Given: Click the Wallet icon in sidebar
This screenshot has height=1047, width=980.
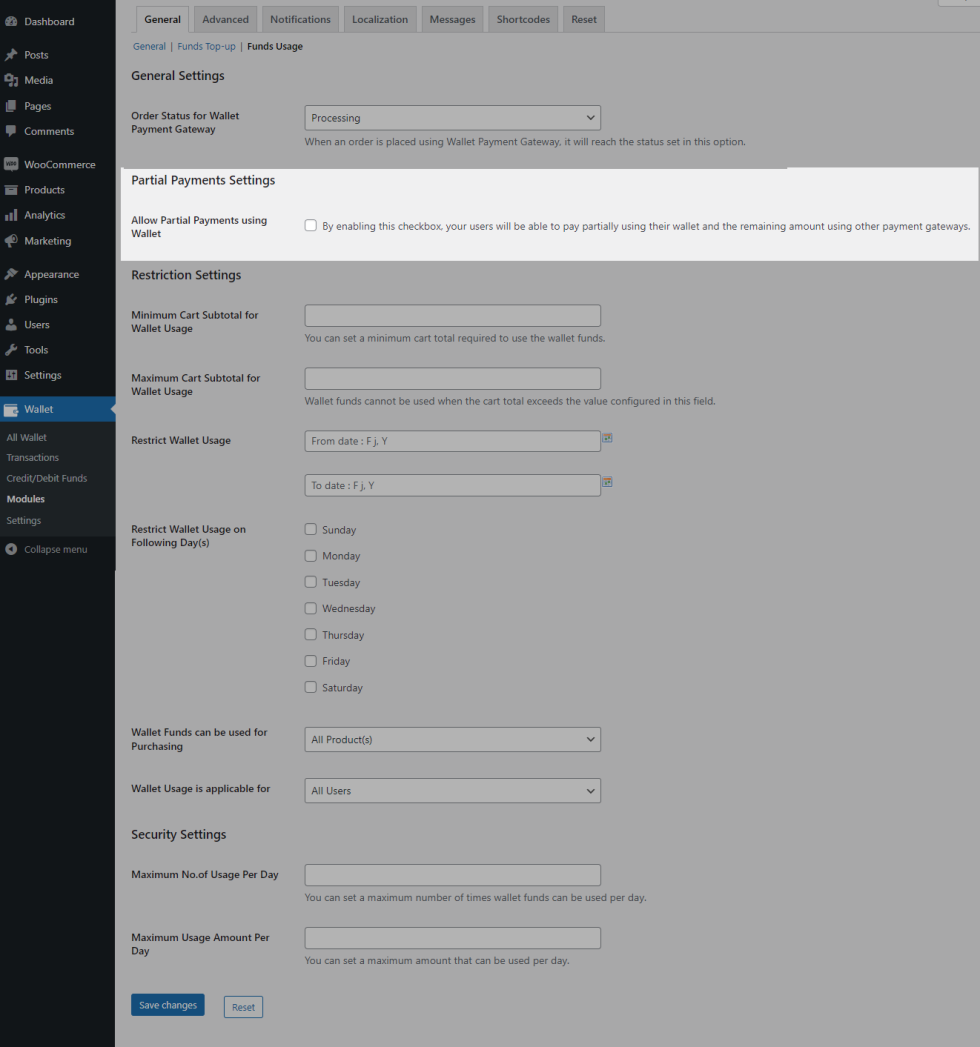Looking at the screenshot, I should pyautogui.click(x=11, y=409).
